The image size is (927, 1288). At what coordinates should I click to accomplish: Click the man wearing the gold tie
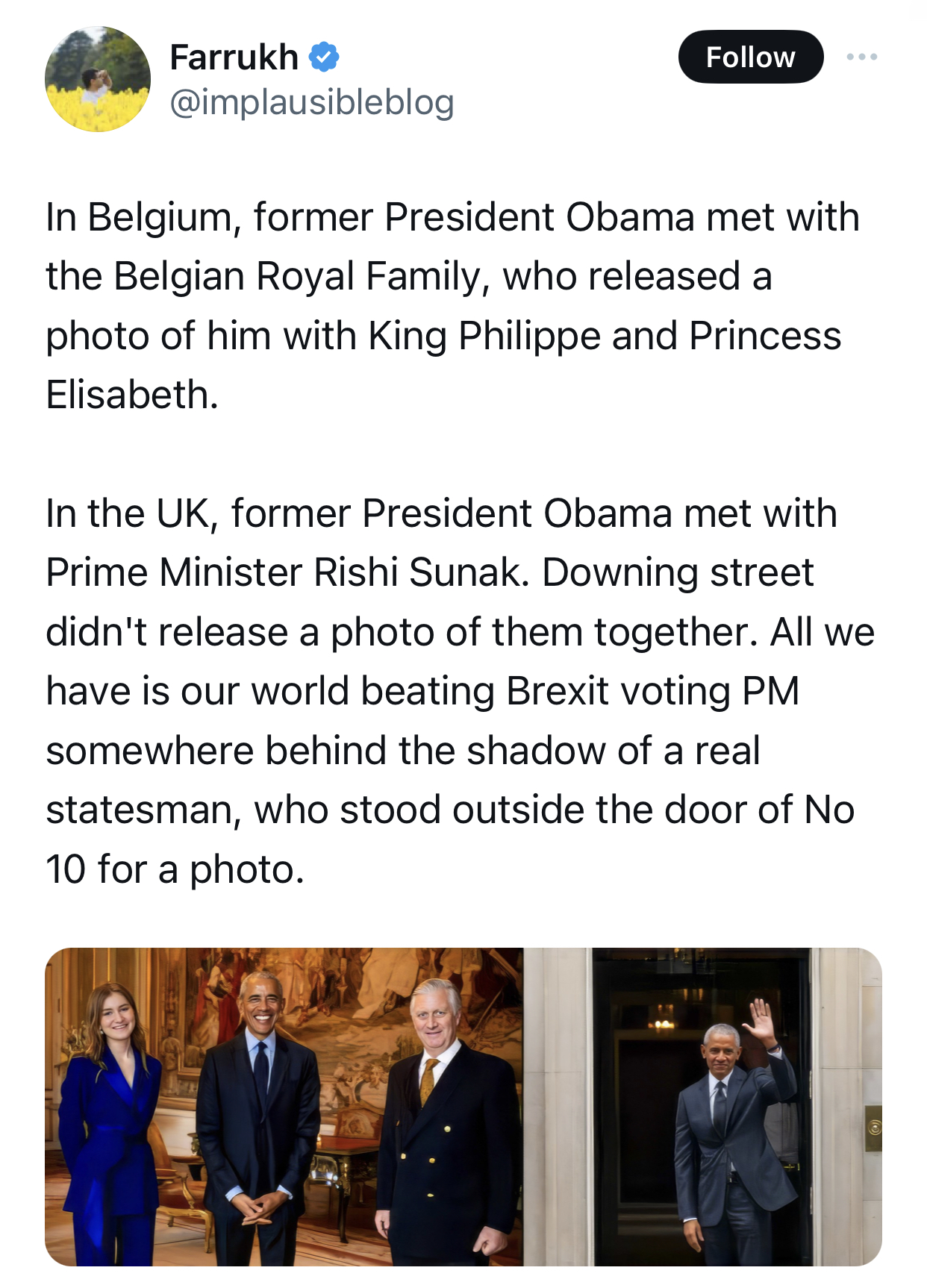point(440,1119)
